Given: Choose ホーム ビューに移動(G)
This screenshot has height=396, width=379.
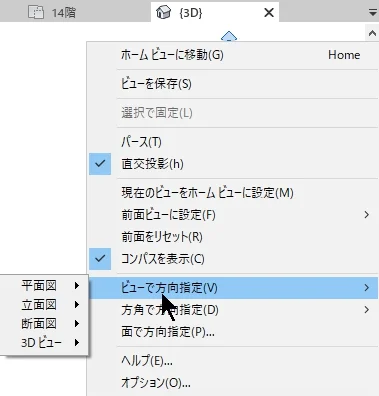Looking at the screenshot, I should (233, 55).
